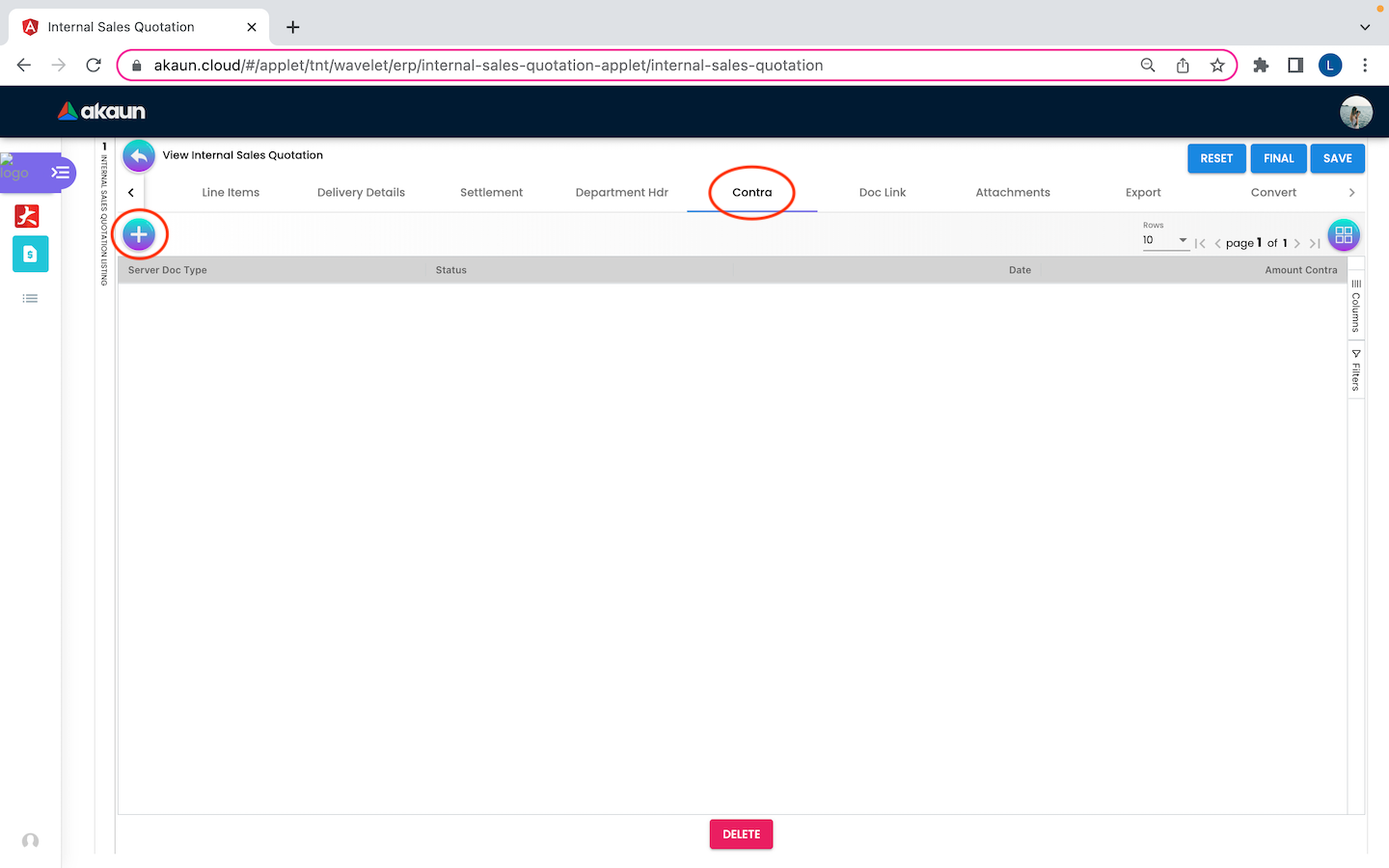This screenshot has height=868, width=1389.
Task: Click the red DELETE button
Action: click(742, 834)
